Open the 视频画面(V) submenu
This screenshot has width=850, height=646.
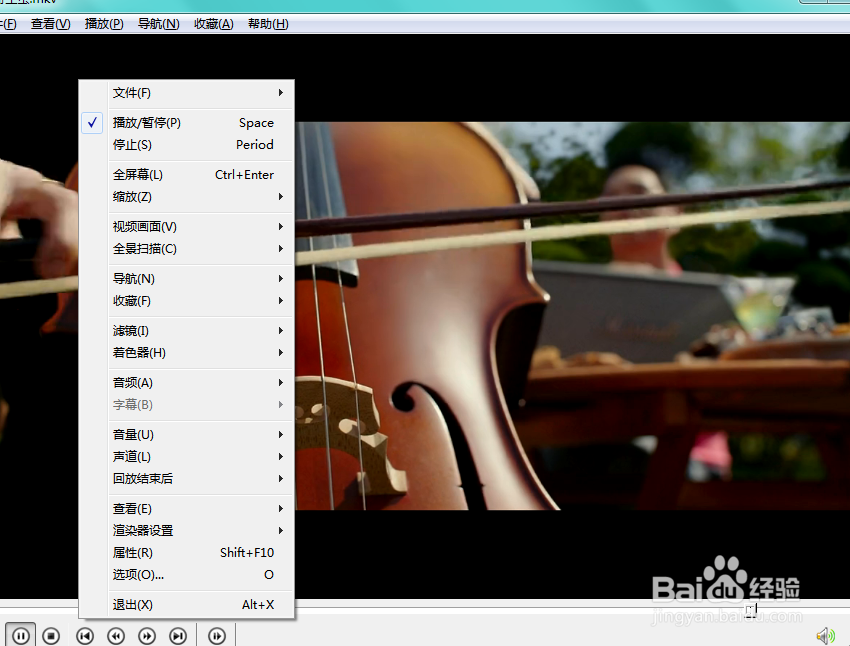(x=187, y=227)
